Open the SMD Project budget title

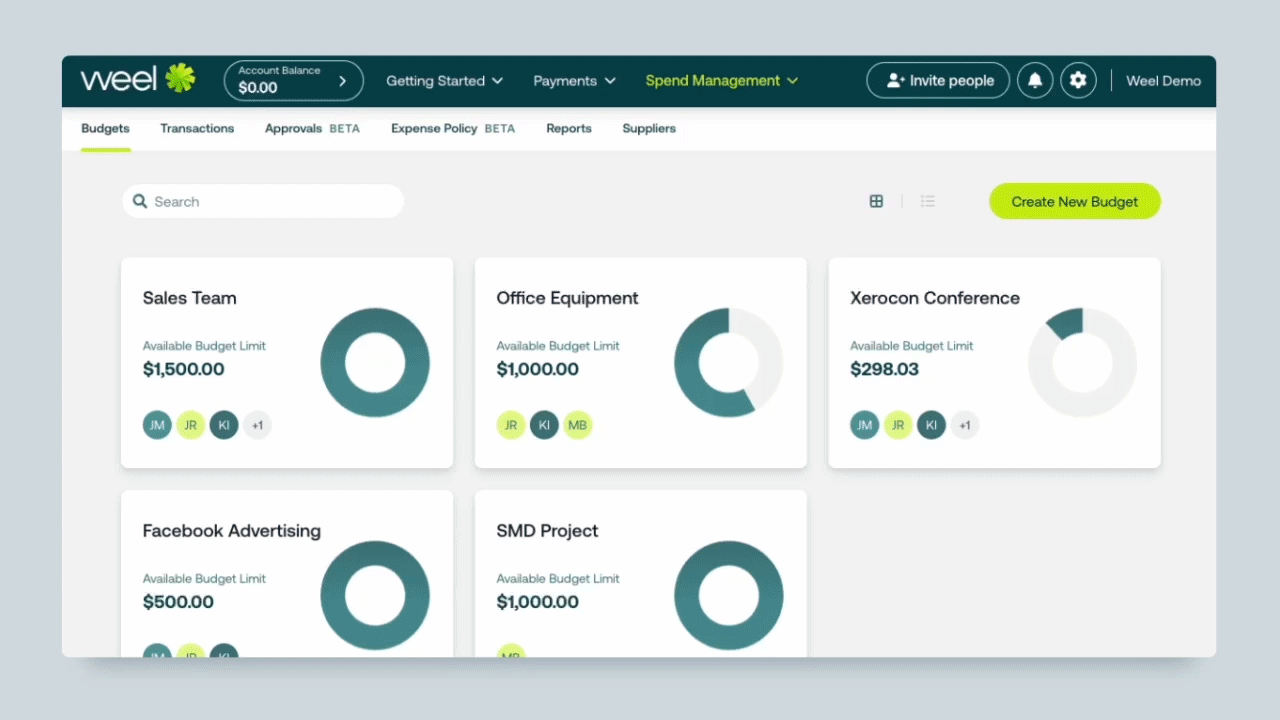[x=547, y=531]
